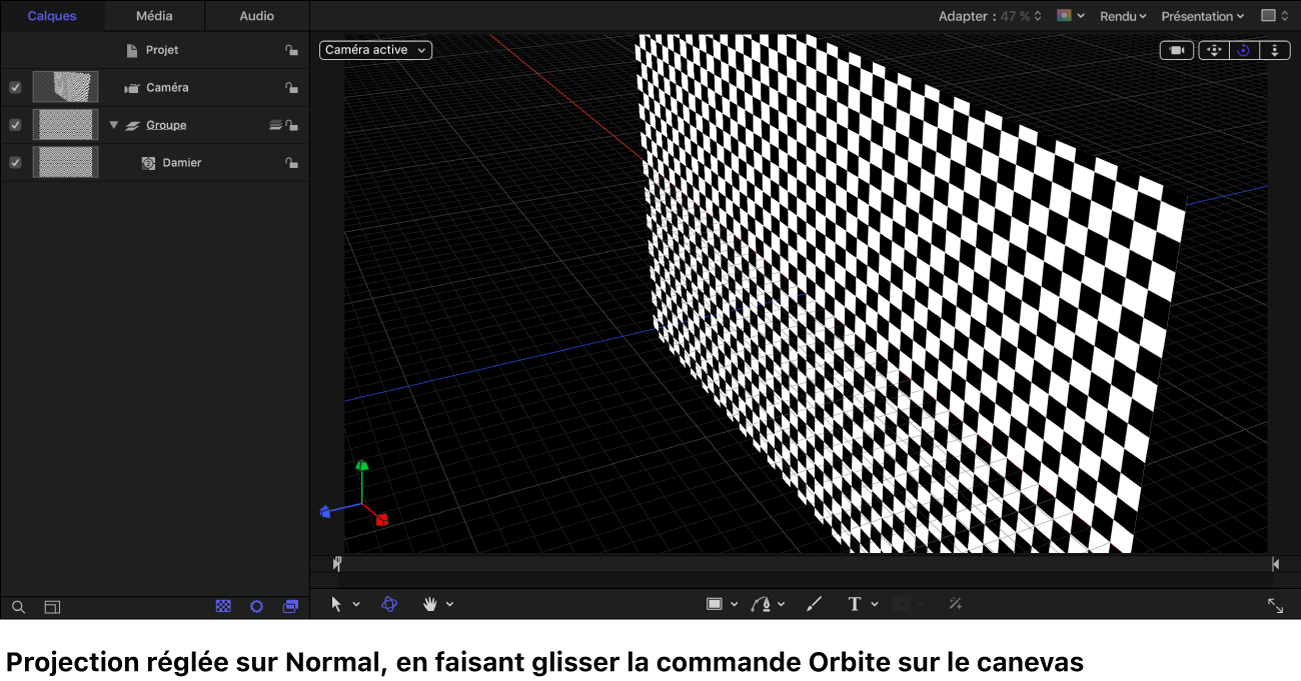The image size is (1301, 681).
Task: Collapse the Groupe disclosure triangle
Action: point(114,125)
